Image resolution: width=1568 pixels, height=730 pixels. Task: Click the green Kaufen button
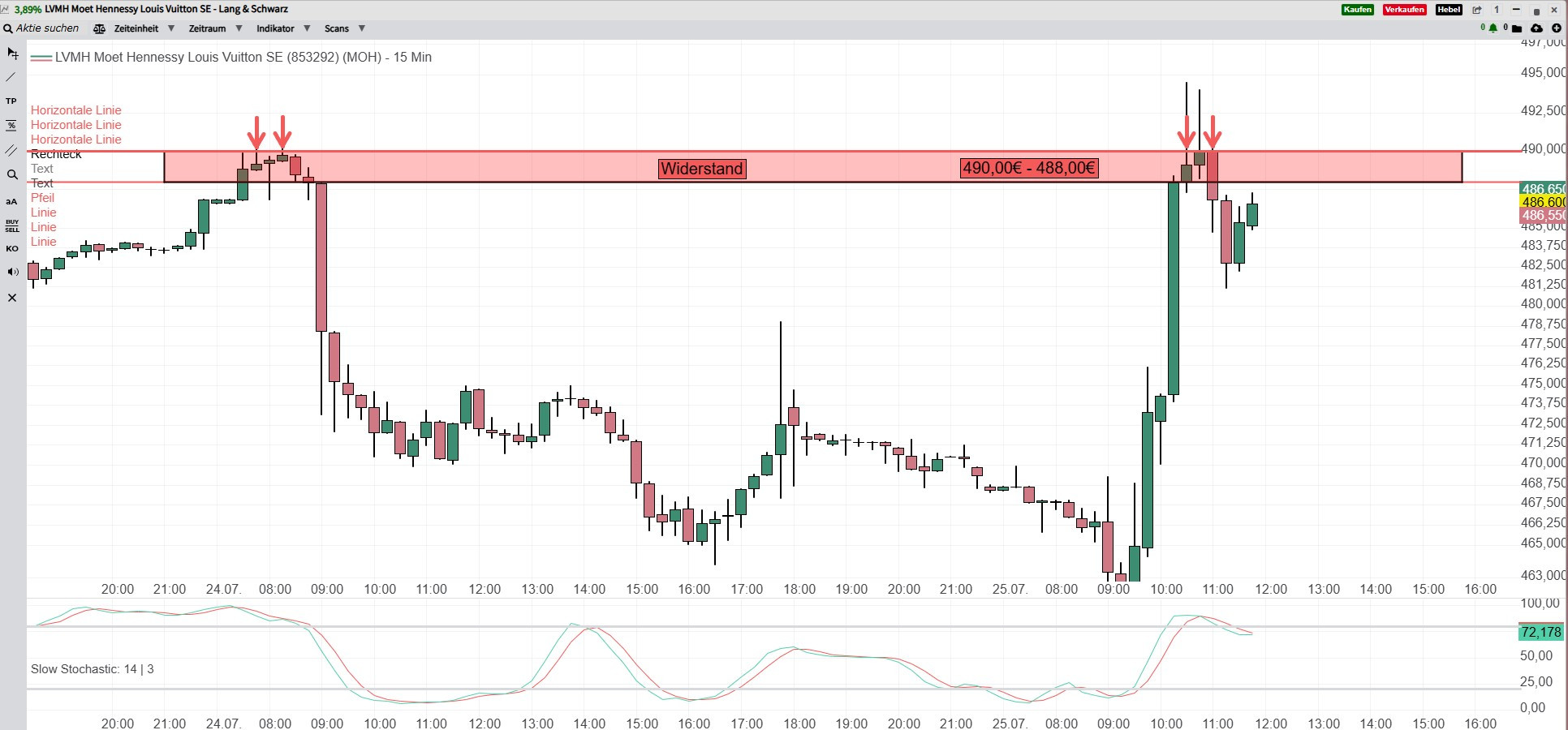pos(1357,10)
